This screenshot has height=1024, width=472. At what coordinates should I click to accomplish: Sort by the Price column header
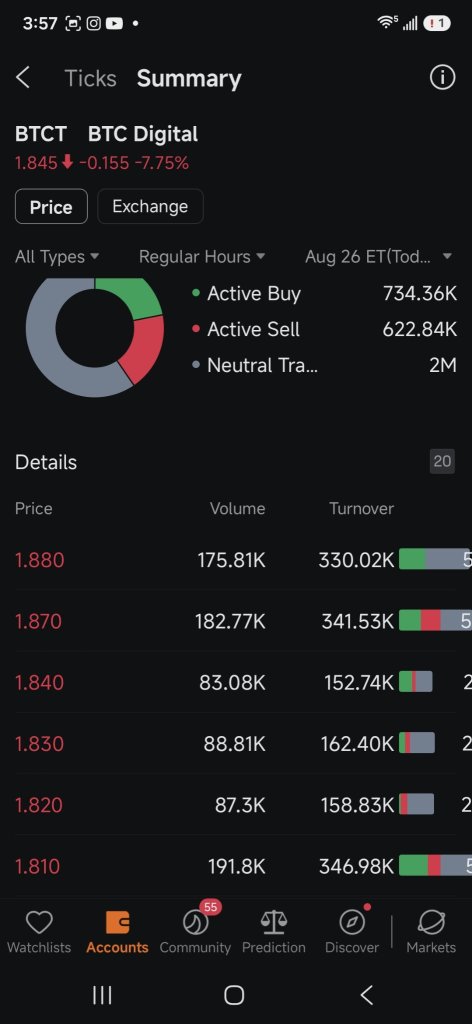(33, 508)
